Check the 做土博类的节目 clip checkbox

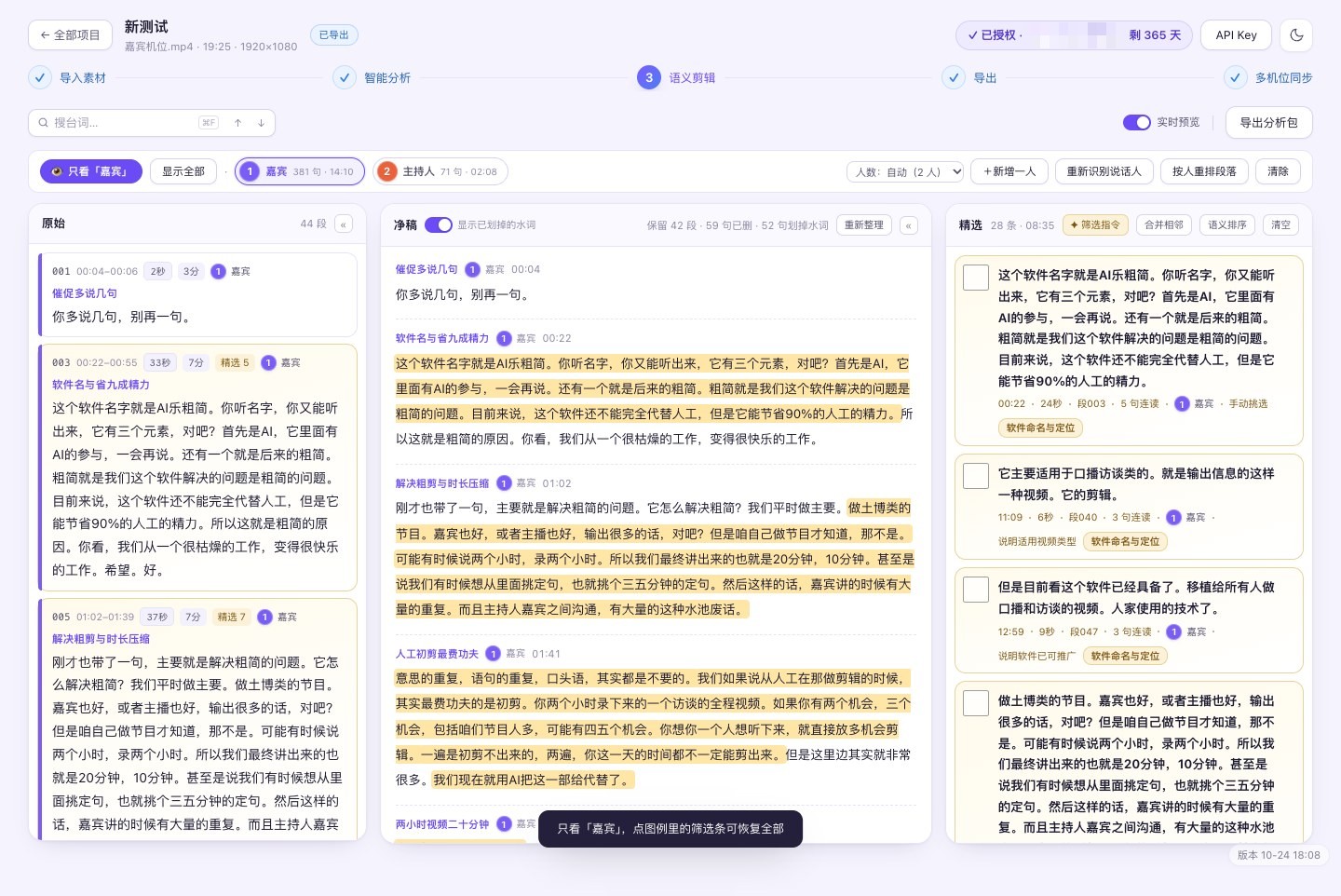click(x=976, y=702)
